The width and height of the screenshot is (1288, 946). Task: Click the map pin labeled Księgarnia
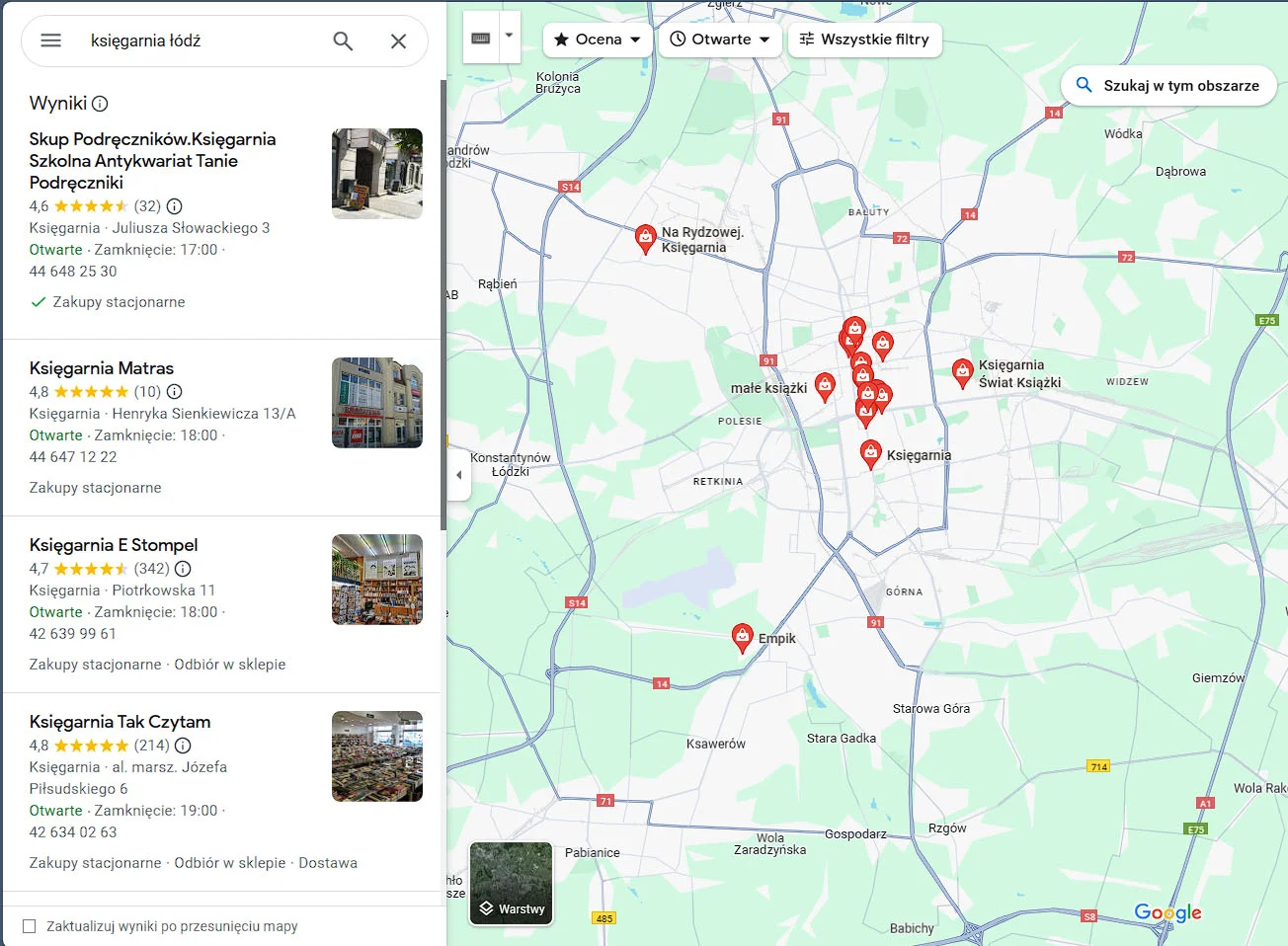tap(870, 453)
